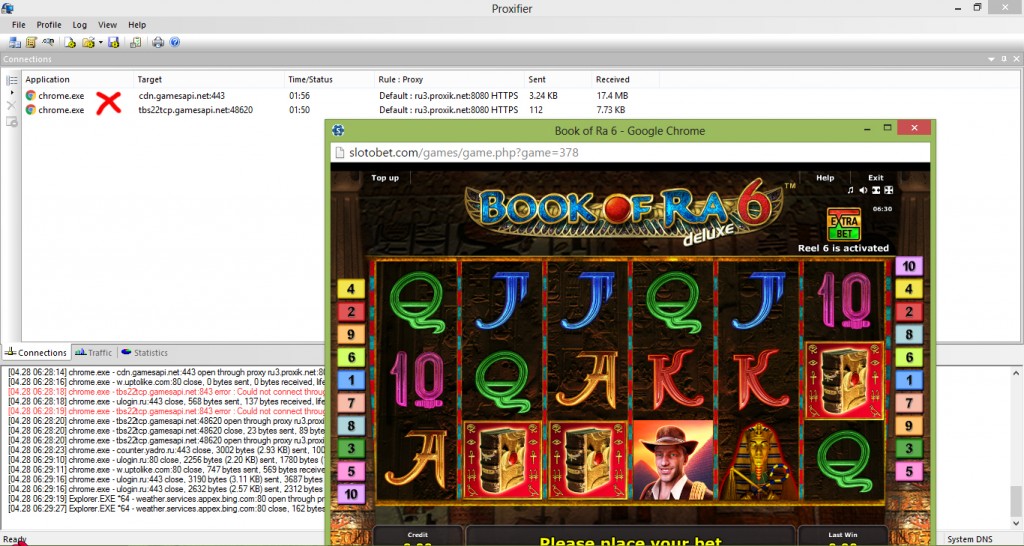
Task: Sort by the Rule : Proxy column header
Action: point(449,80)
